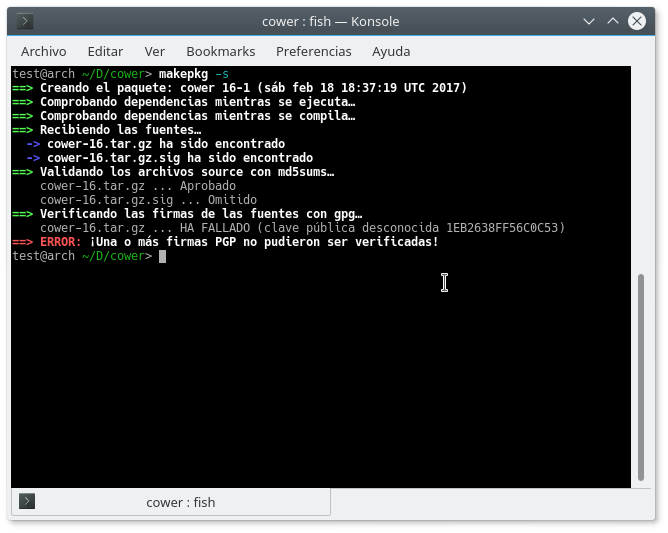Select the 'cower : fish' tab
Screen dimensions: 668x533
[x=171, y=502]
